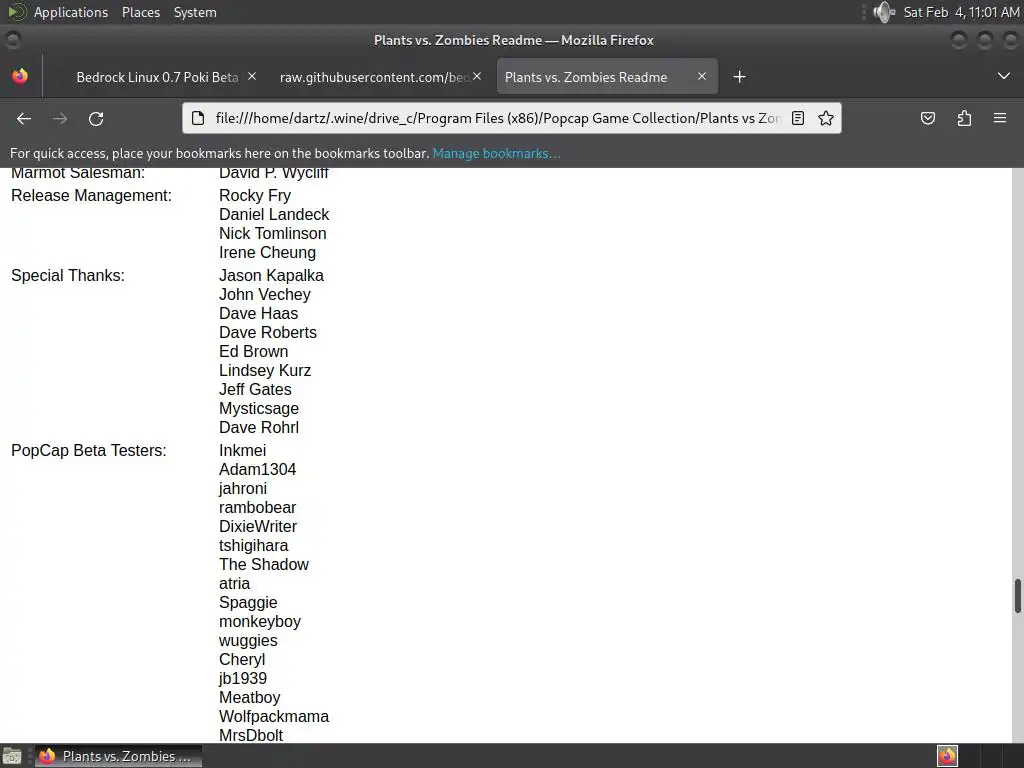Open the Applications menu

click(71, 12)
